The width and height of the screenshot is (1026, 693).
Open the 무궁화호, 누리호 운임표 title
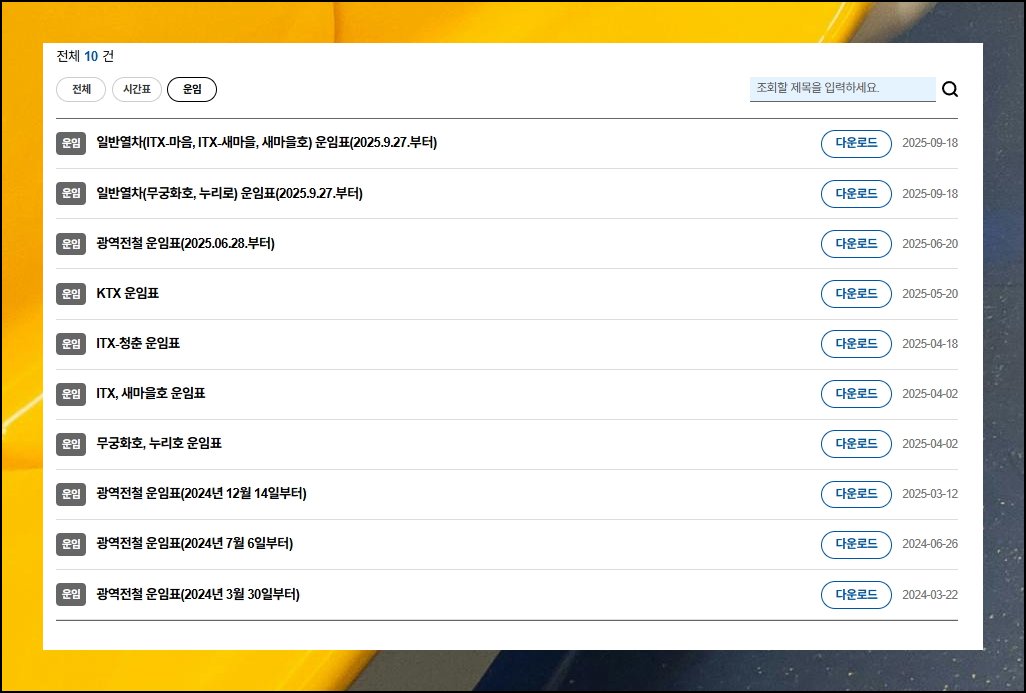click(159, 444)
